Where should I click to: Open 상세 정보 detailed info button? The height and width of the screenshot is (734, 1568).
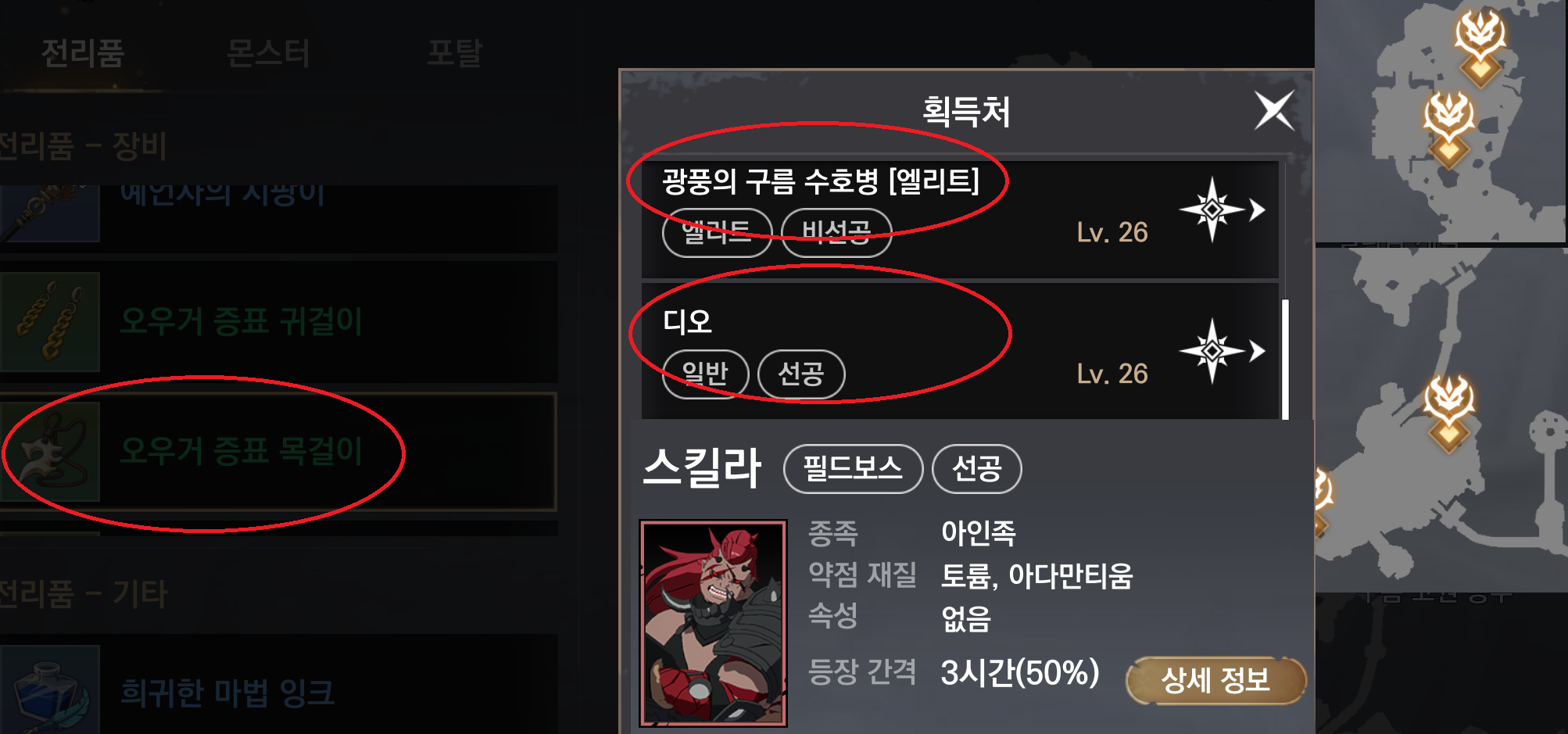1215,679
